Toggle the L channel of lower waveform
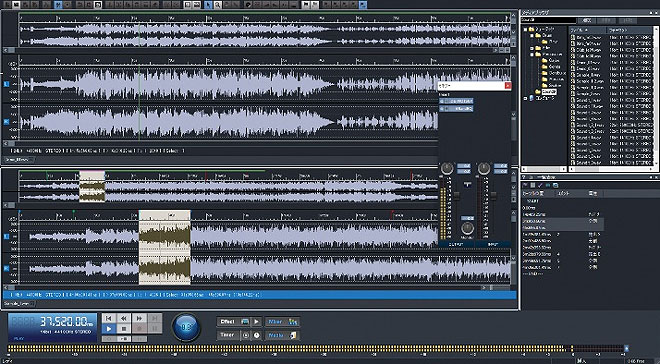This screenshot has height=364, width=660. pos(6,236)
